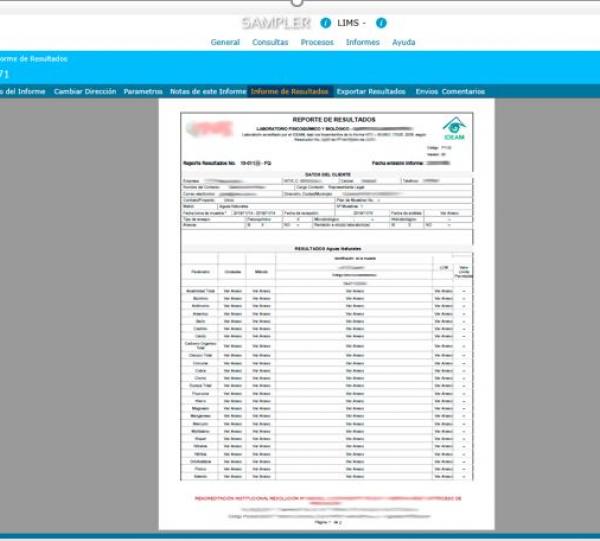Image resolution: width=600 pixels, height=541 pixels.
Task: Open the Consultas menu
Action: click(270, 43)
